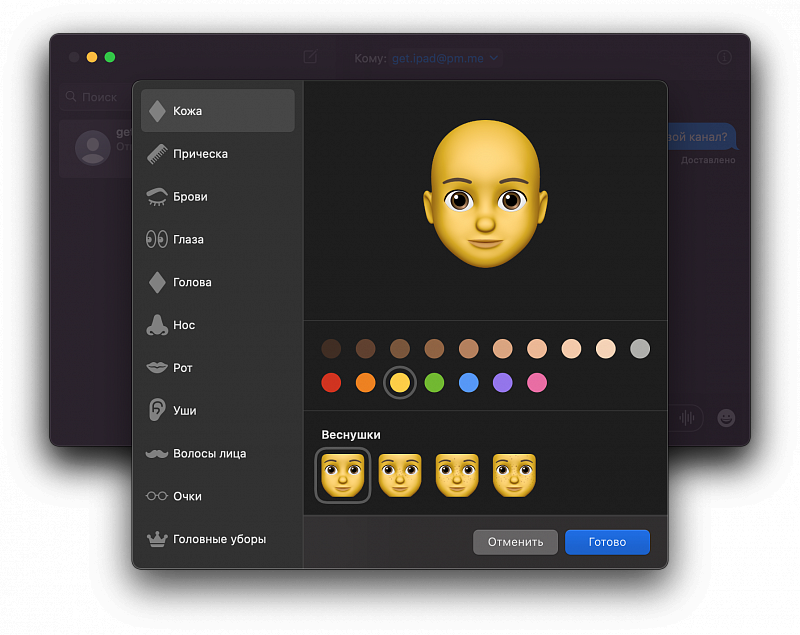Select the purple skin color swatch
Viewport: 800px width, 635px height.
coord(503,383)
